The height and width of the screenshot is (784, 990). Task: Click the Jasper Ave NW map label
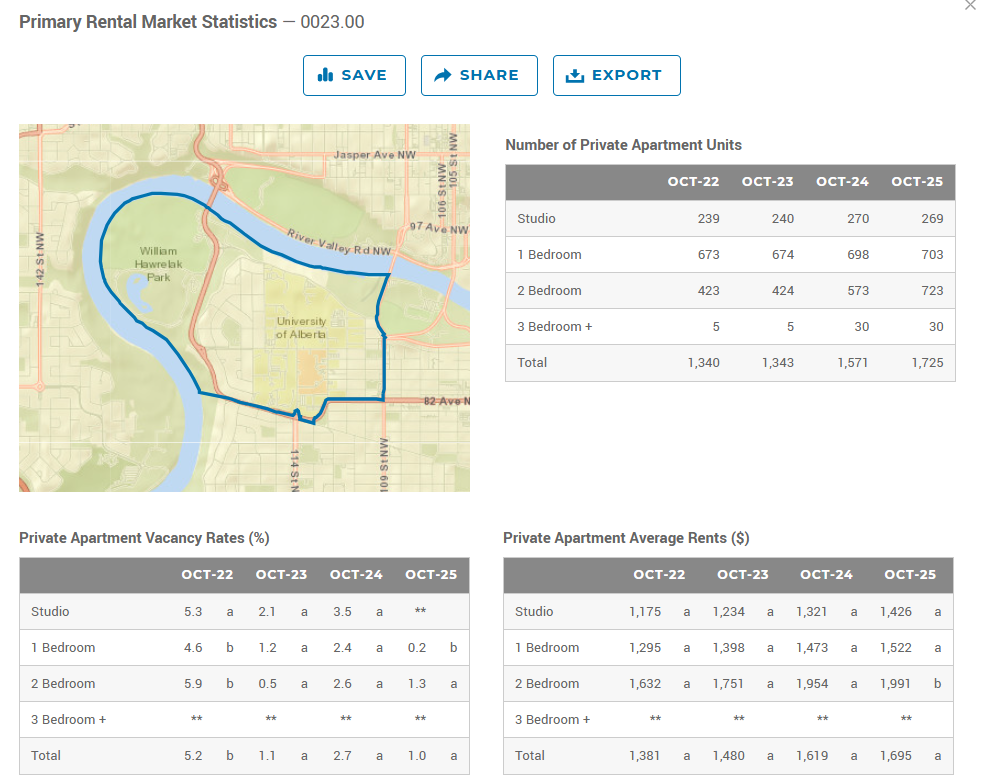pos(374,155)
